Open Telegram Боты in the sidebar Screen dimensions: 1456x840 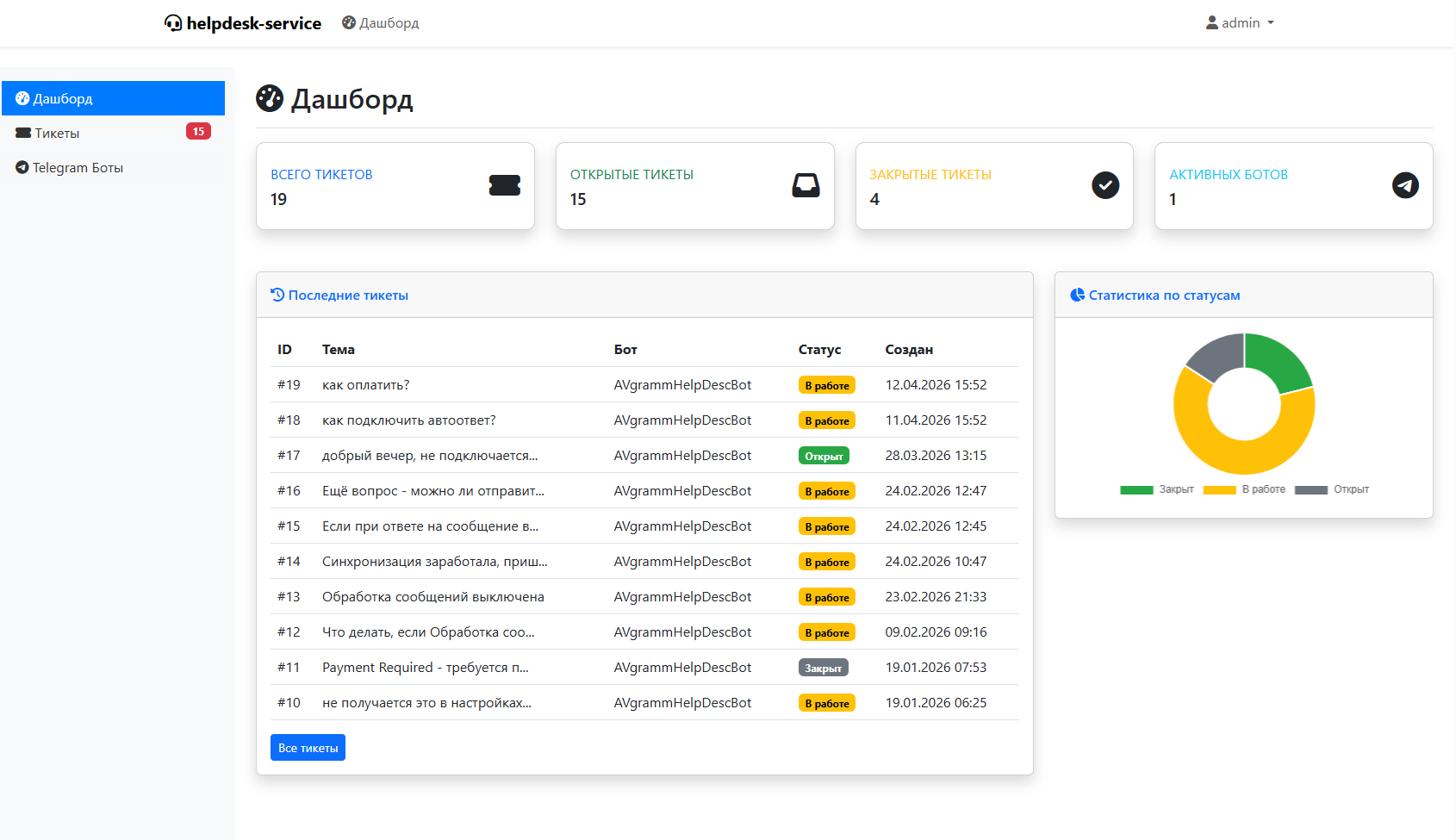[78, 168]
